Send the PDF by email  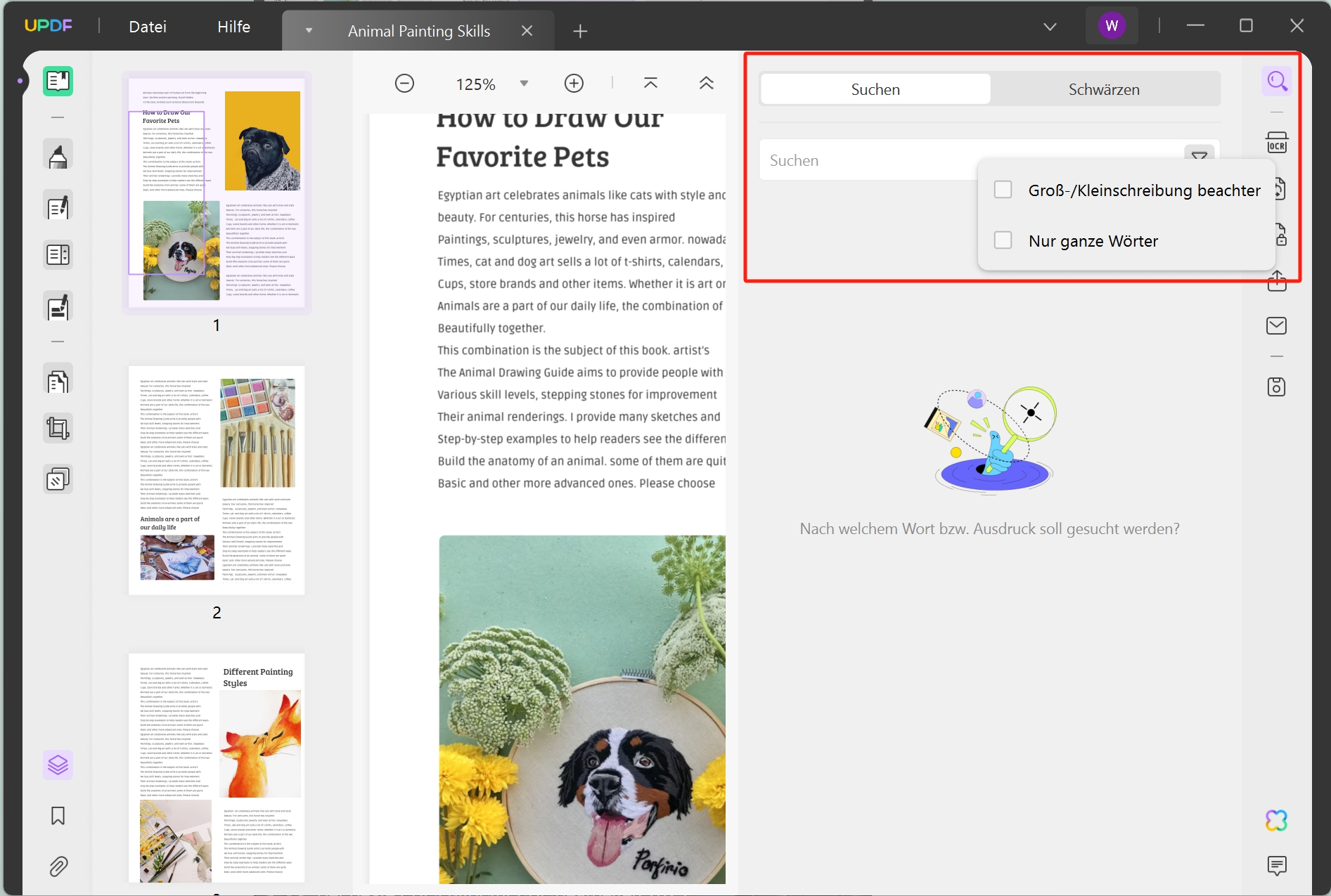[x=1277, y=325]
